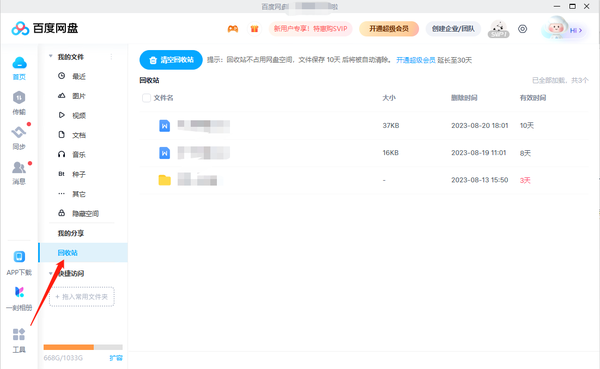This screenshot has width=600, height=369.
Task: Select 音乐 music category
Action: click(79, 154)
